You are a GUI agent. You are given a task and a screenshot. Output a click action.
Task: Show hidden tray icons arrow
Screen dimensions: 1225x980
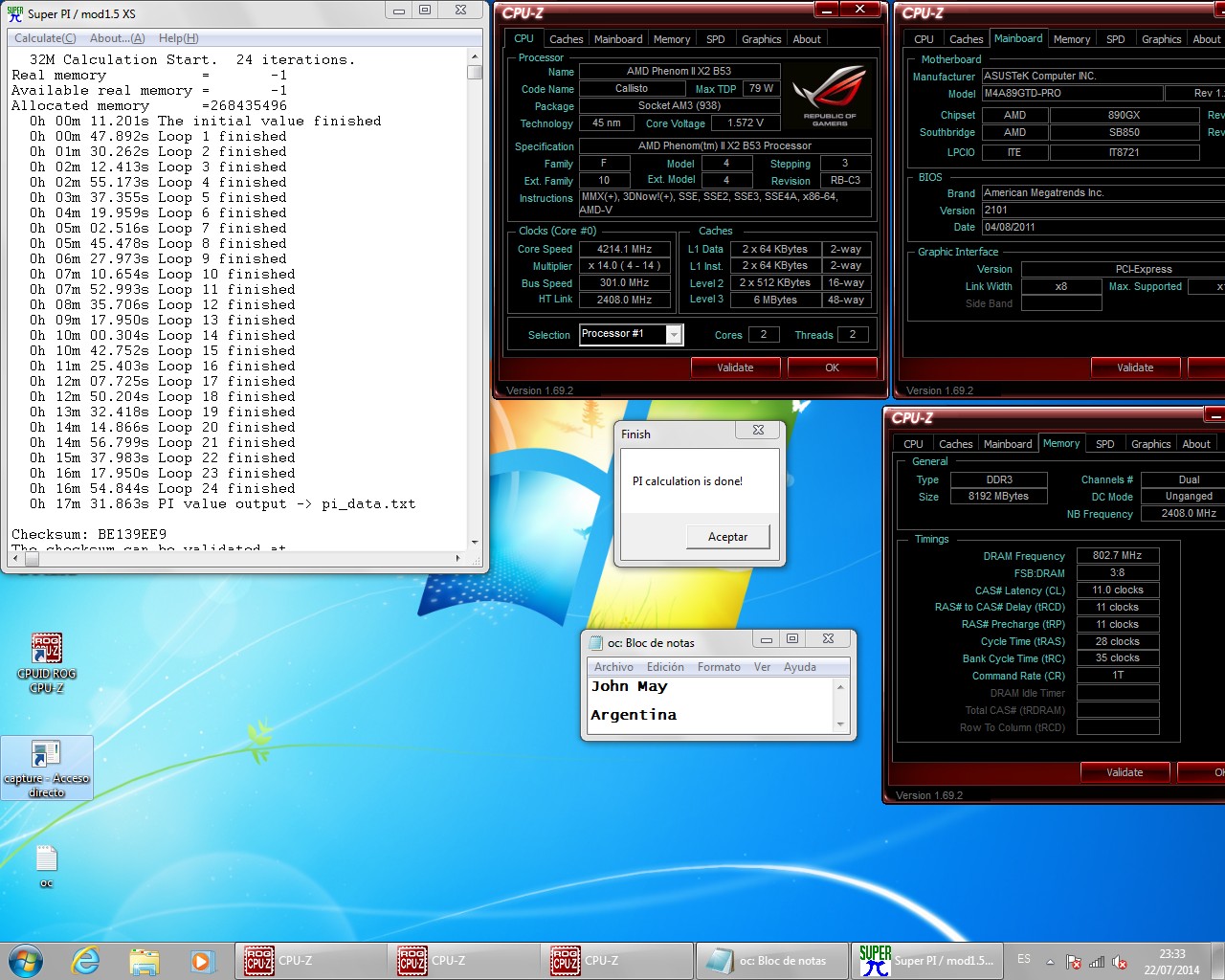[1050, 962]
